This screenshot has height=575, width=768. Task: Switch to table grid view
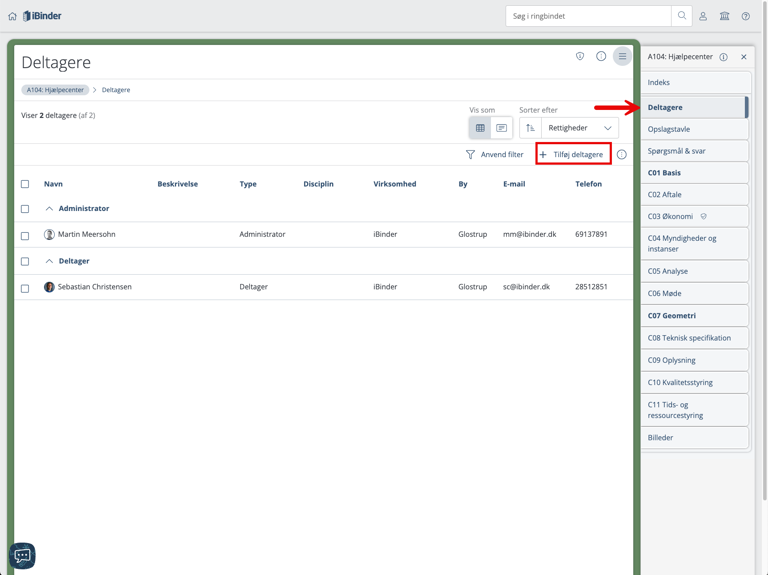[480, 128]
